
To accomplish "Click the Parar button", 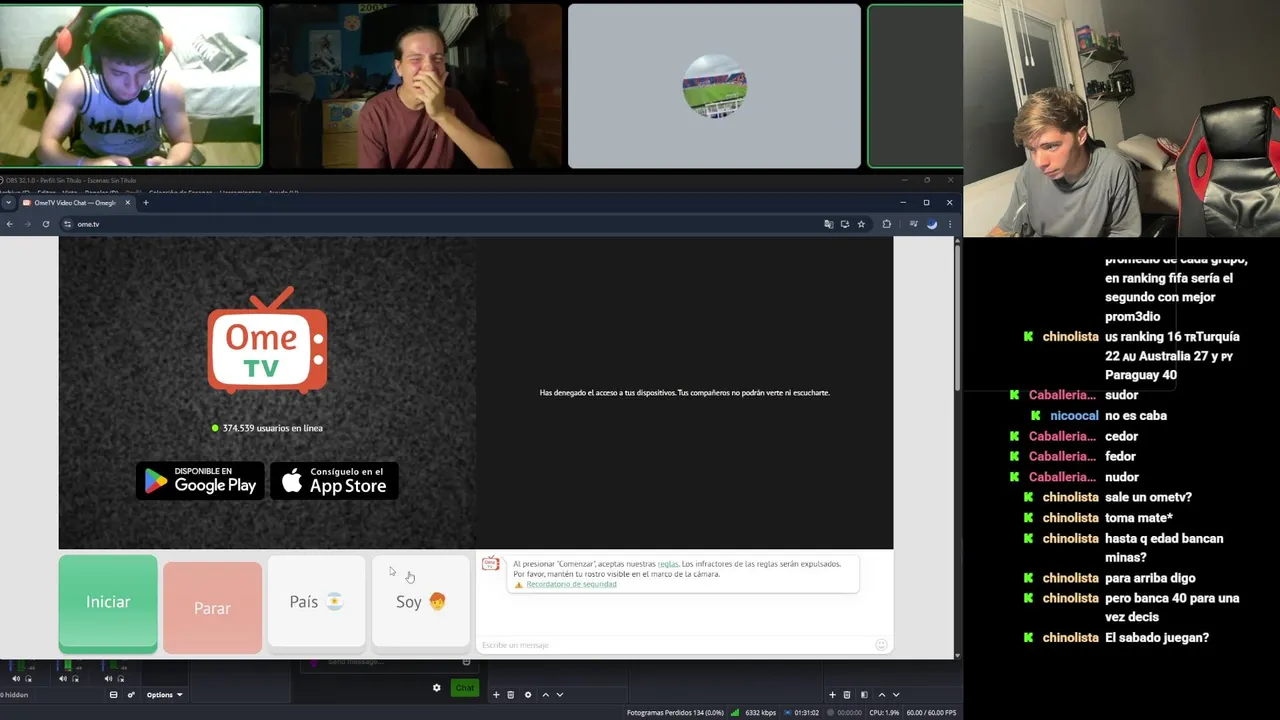I will (x=212, y=607).
